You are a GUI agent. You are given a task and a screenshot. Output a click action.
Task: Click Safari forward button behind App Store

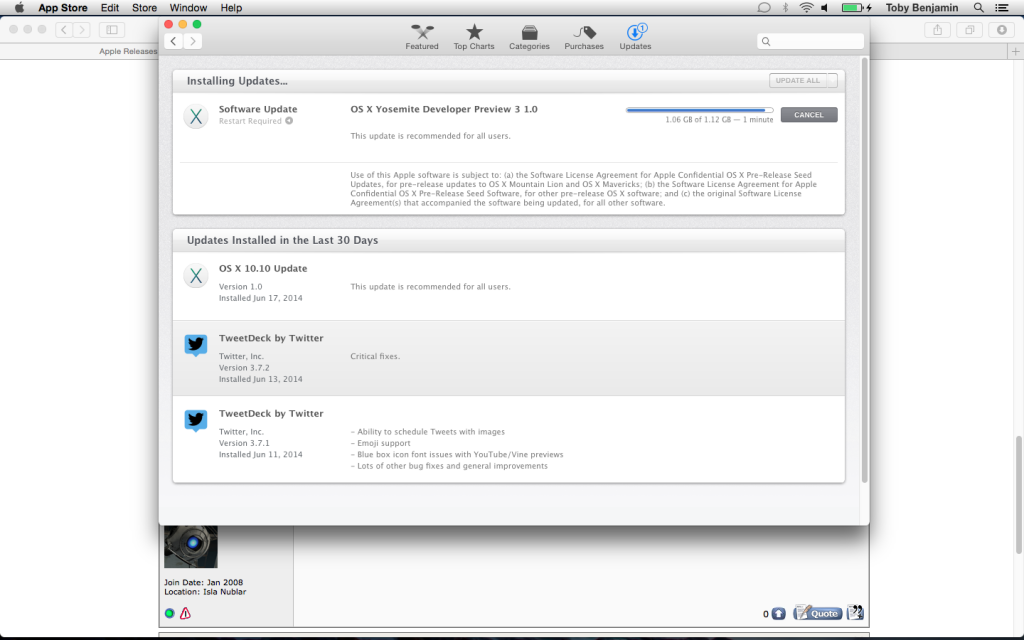(x=82, y=29)
